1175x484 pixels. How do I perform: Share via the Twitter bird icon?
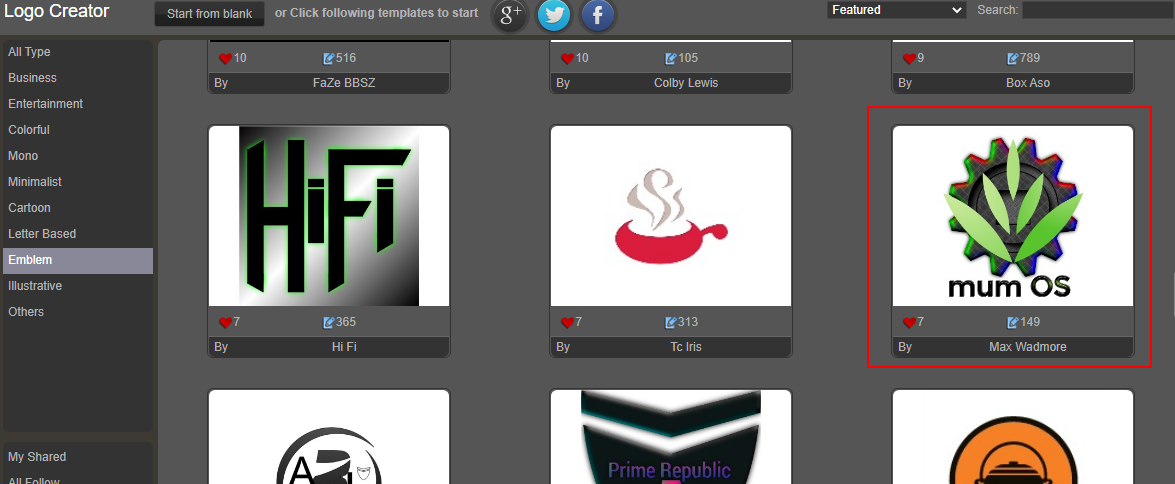554,14
